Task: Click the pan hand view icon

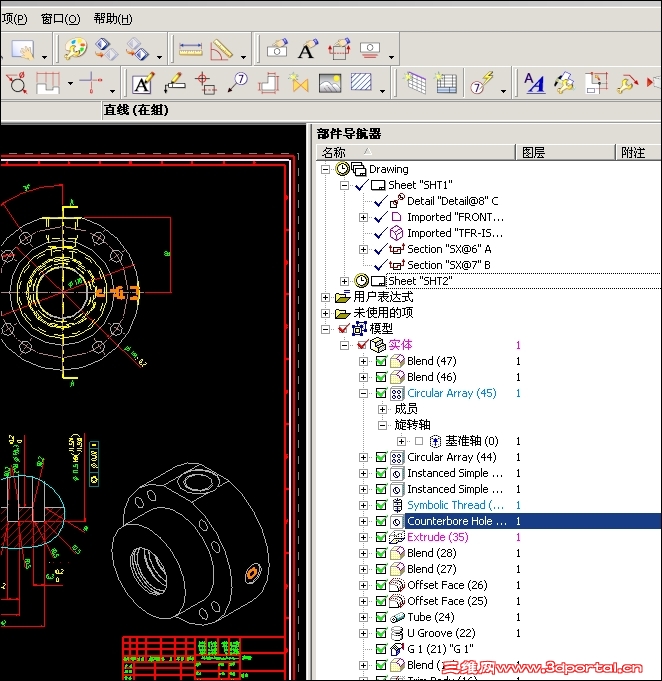Action: [23, 49]
